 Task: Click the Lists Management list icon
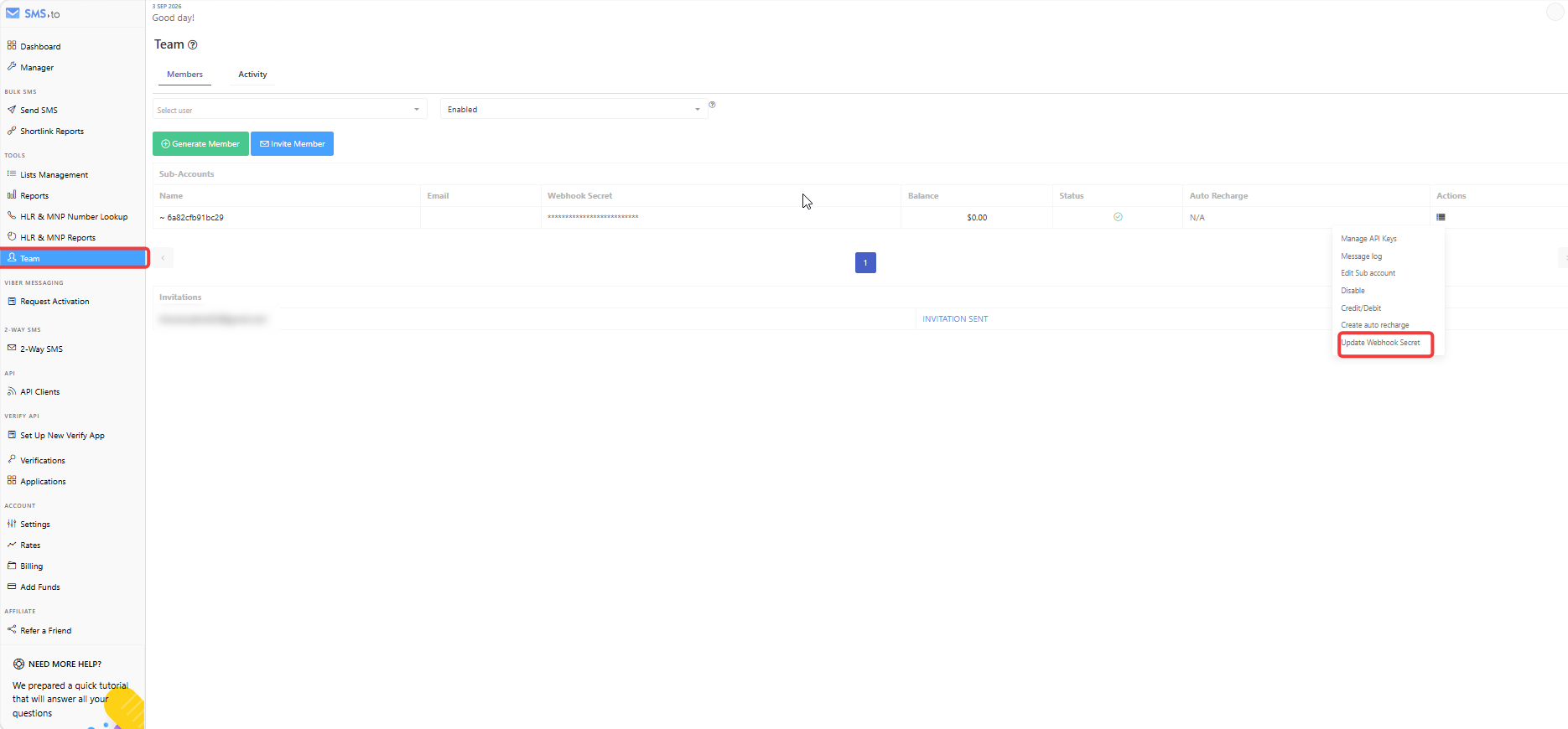pyautogui.click(x=12, y=173)
